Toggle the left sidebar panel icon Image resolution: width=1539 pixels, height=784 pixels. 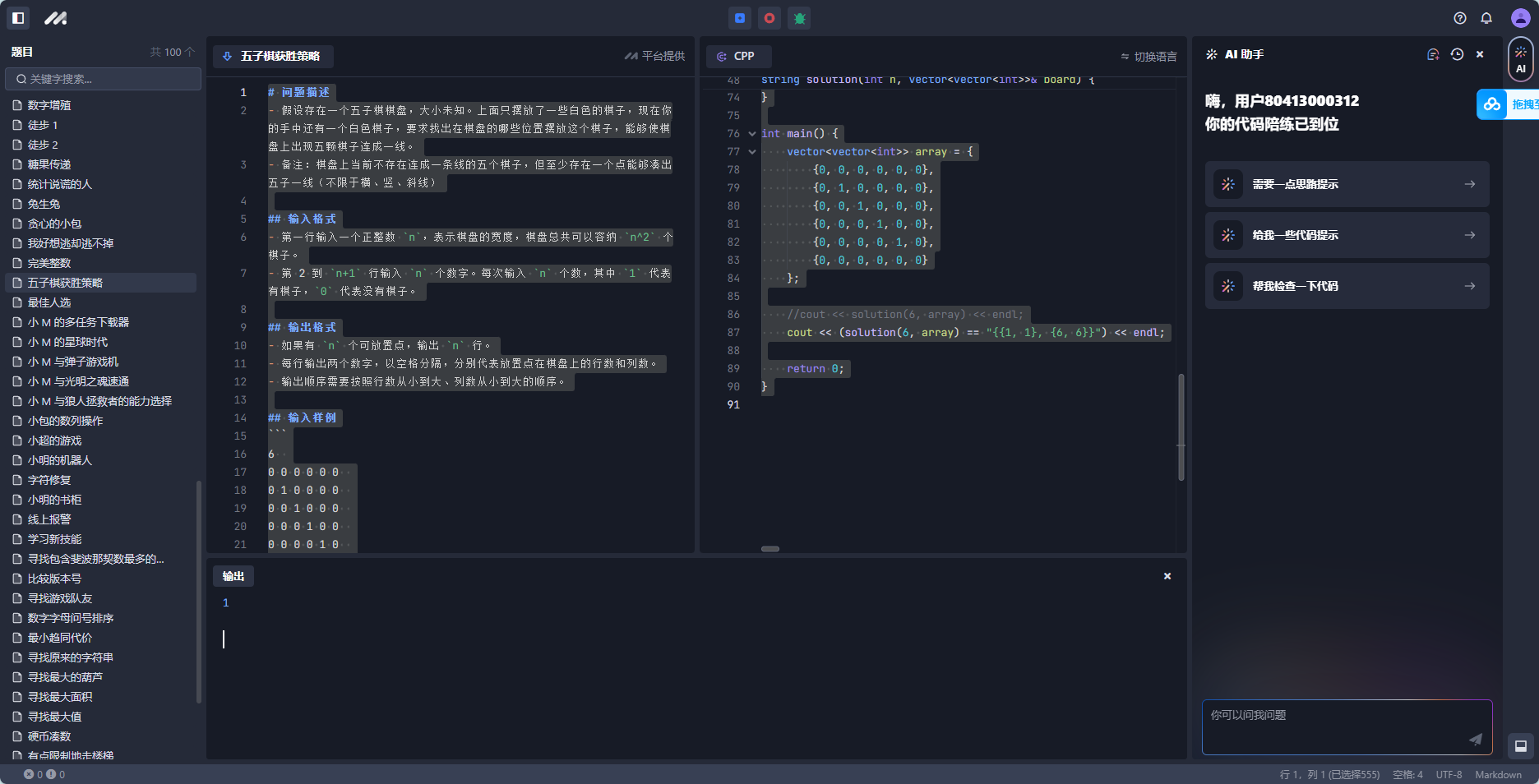[x=18, y=17]
